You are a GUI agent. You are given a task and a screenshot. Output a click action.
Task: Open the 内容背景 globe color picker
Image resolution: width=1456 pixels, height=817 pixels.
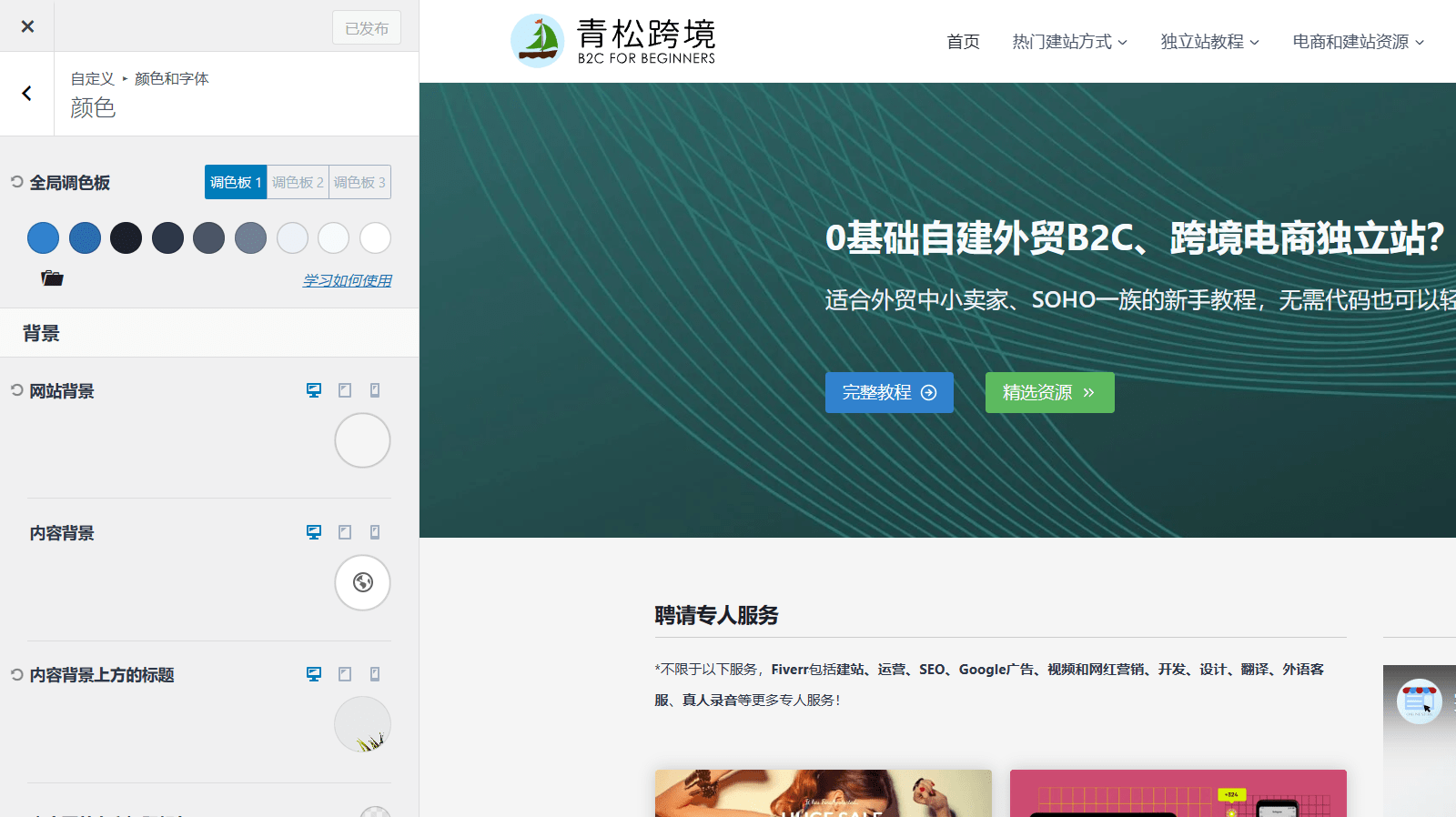[362, 582]
